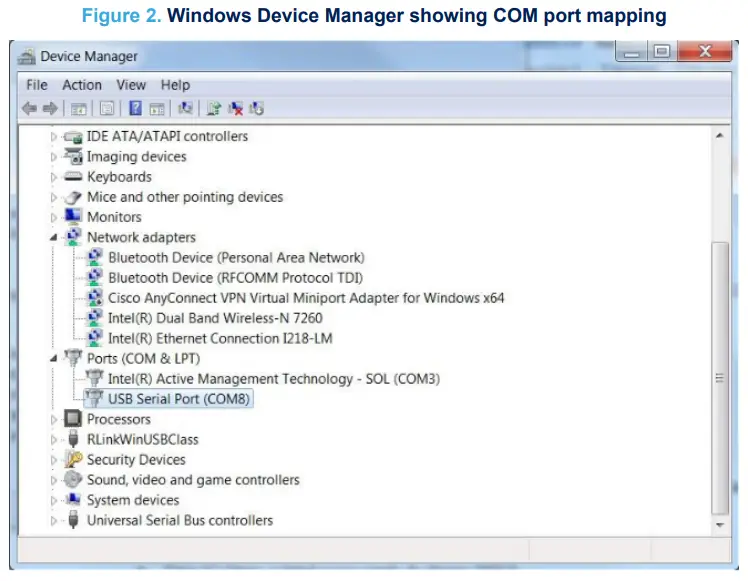Click the Forward arrow toolbar icon

coord(50,108)
